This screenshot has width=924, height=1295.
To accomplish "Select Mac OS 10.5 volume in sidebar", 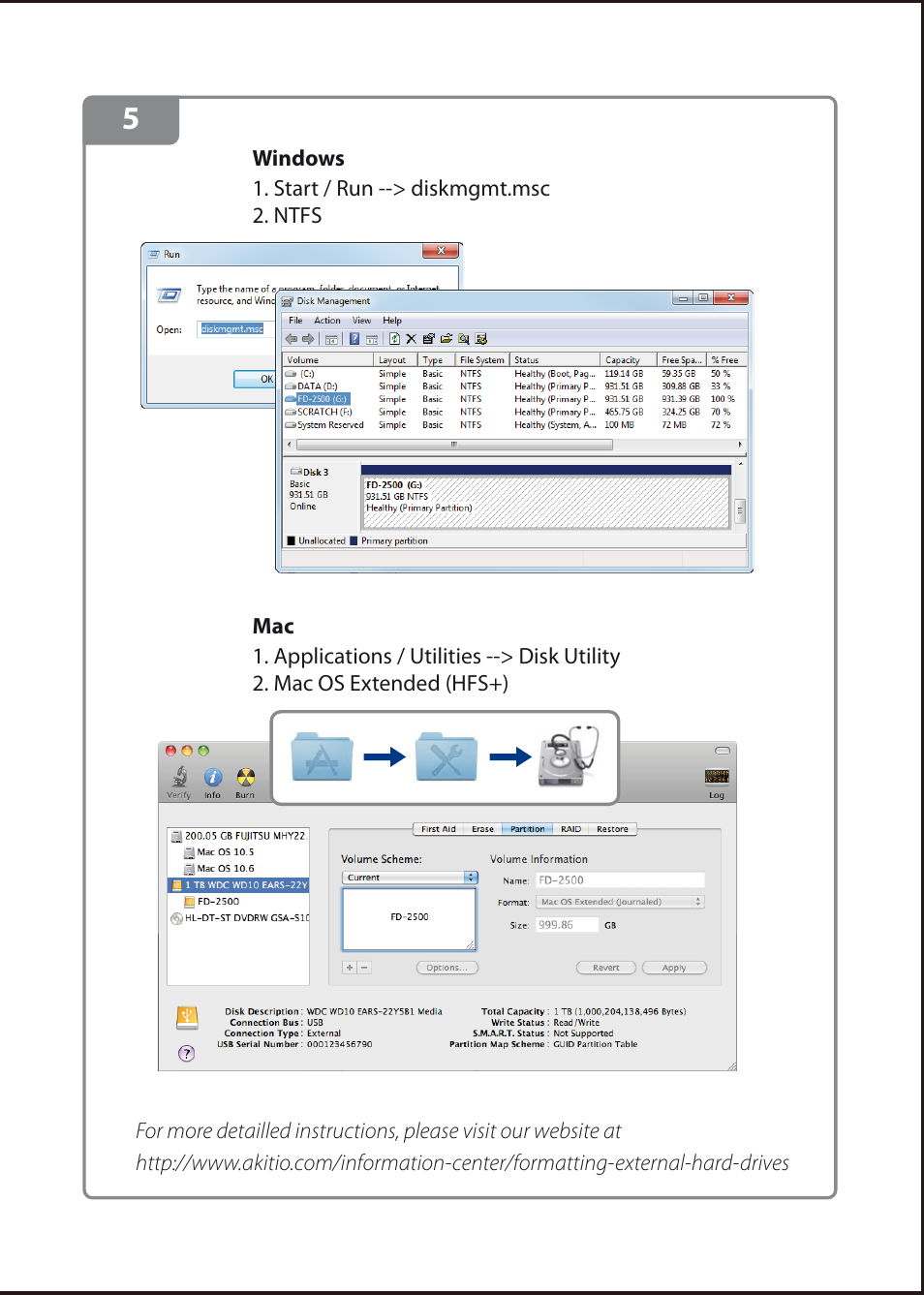I will [238, 852].
